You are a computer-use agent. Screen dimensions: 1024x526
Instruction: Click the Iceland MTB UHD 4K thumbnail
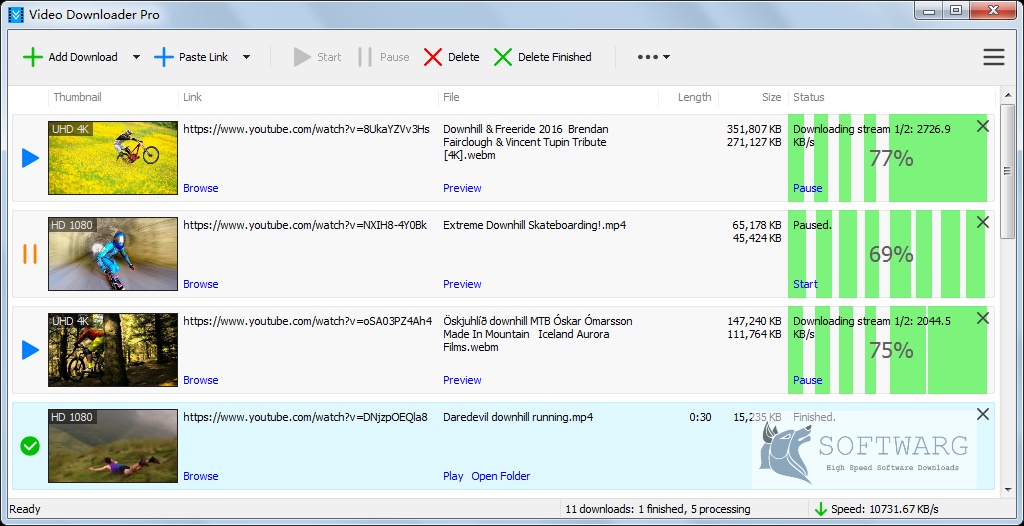coord(113,350)
